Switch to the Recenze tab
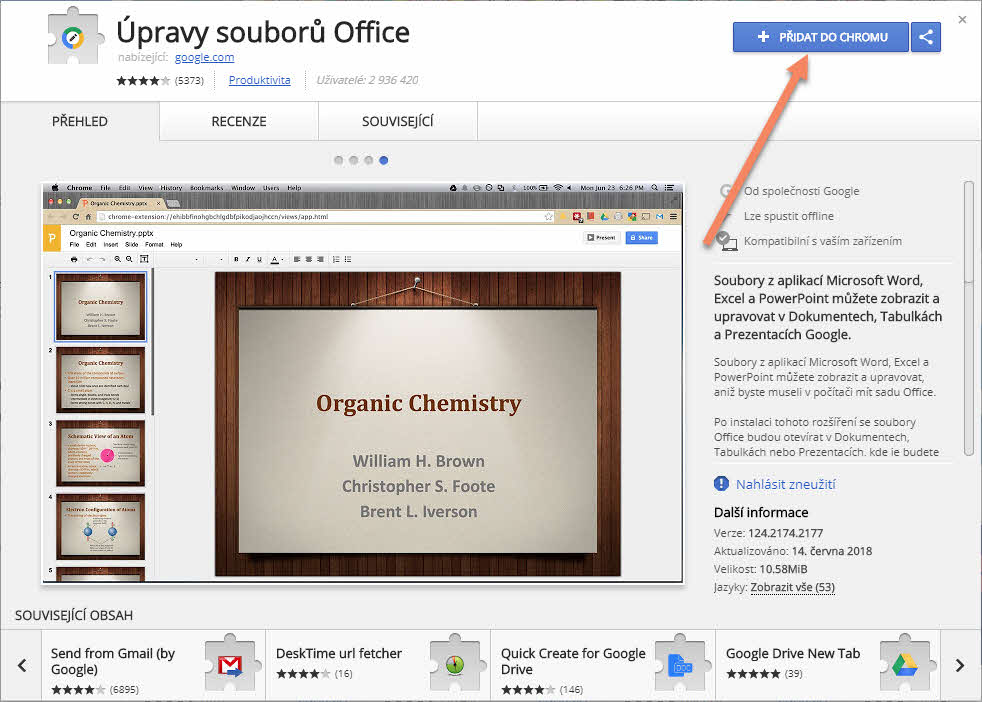982x702 pixels. (x=239, y=121)
